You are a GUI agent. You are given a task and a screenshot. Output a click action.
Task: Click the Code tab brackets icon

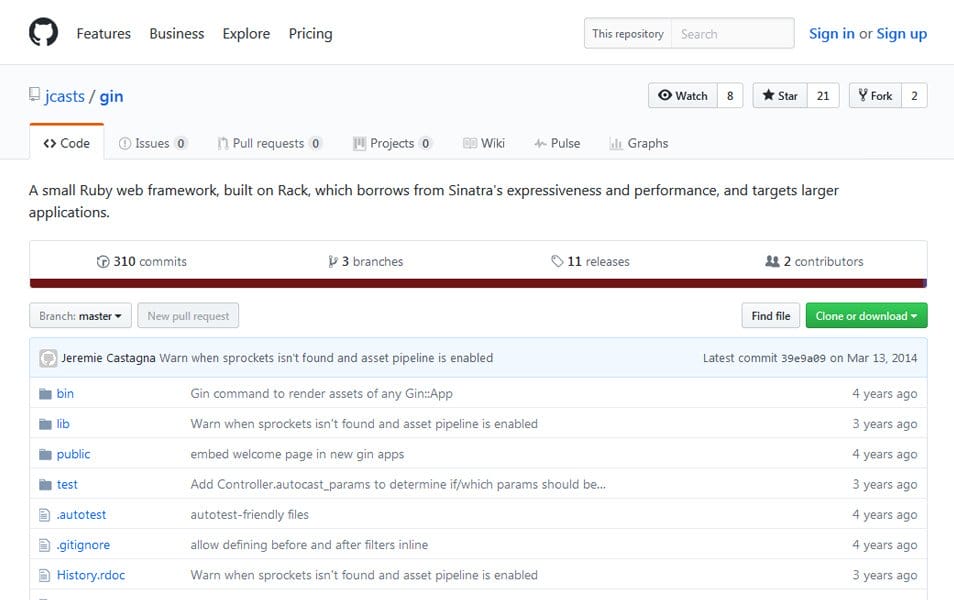(50, 144)
